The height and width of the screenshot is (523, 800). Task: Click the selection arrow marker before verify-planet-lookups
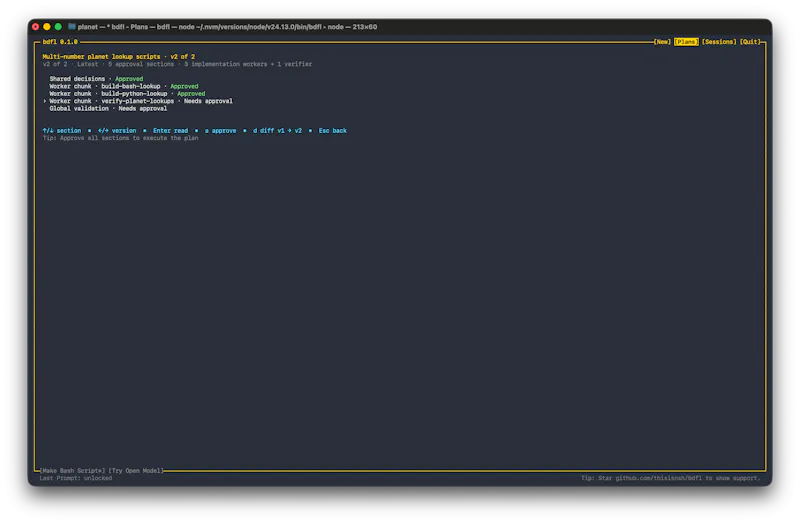tap(44, 101)
